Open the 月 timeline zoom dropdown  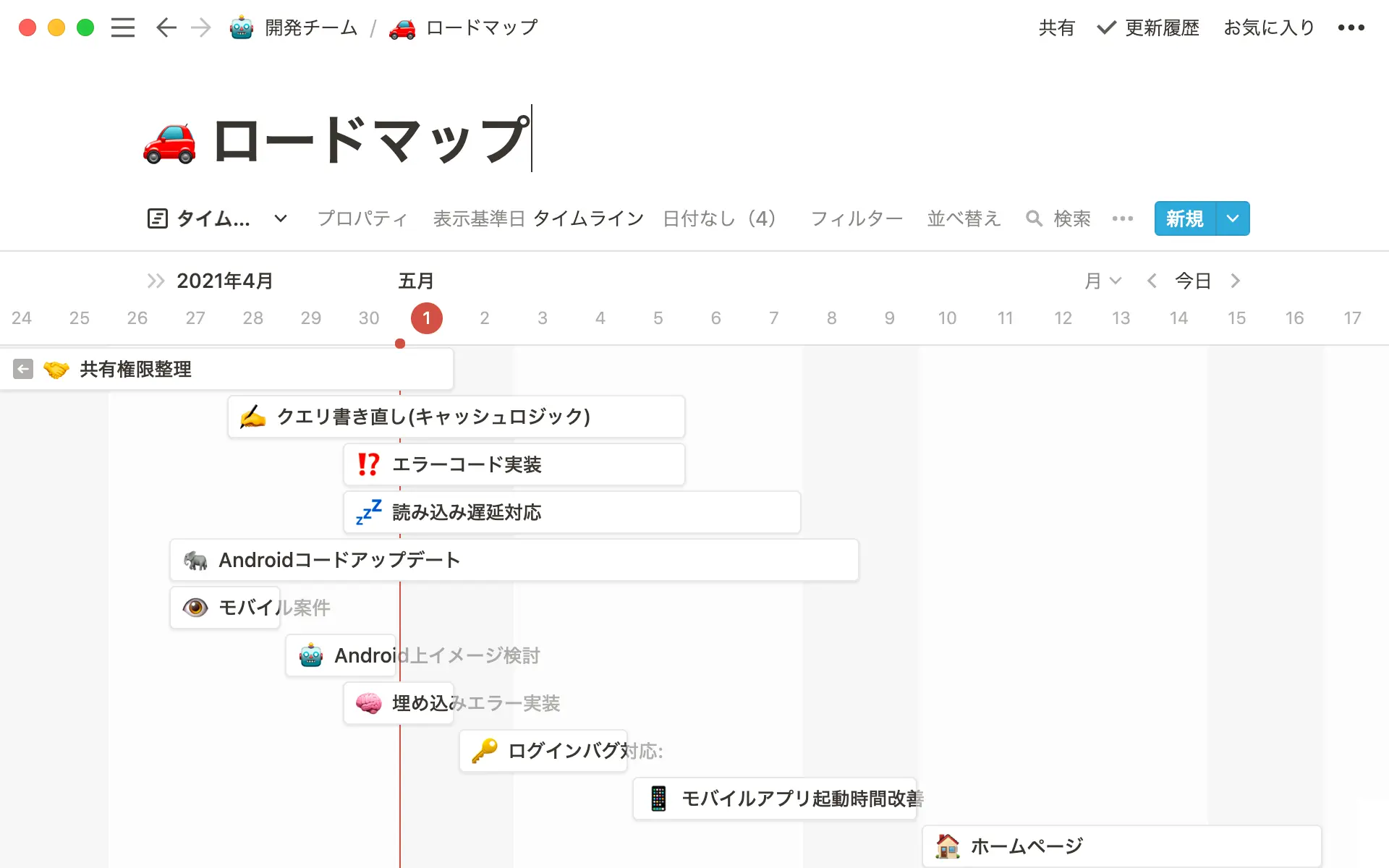click(1103, 281)
